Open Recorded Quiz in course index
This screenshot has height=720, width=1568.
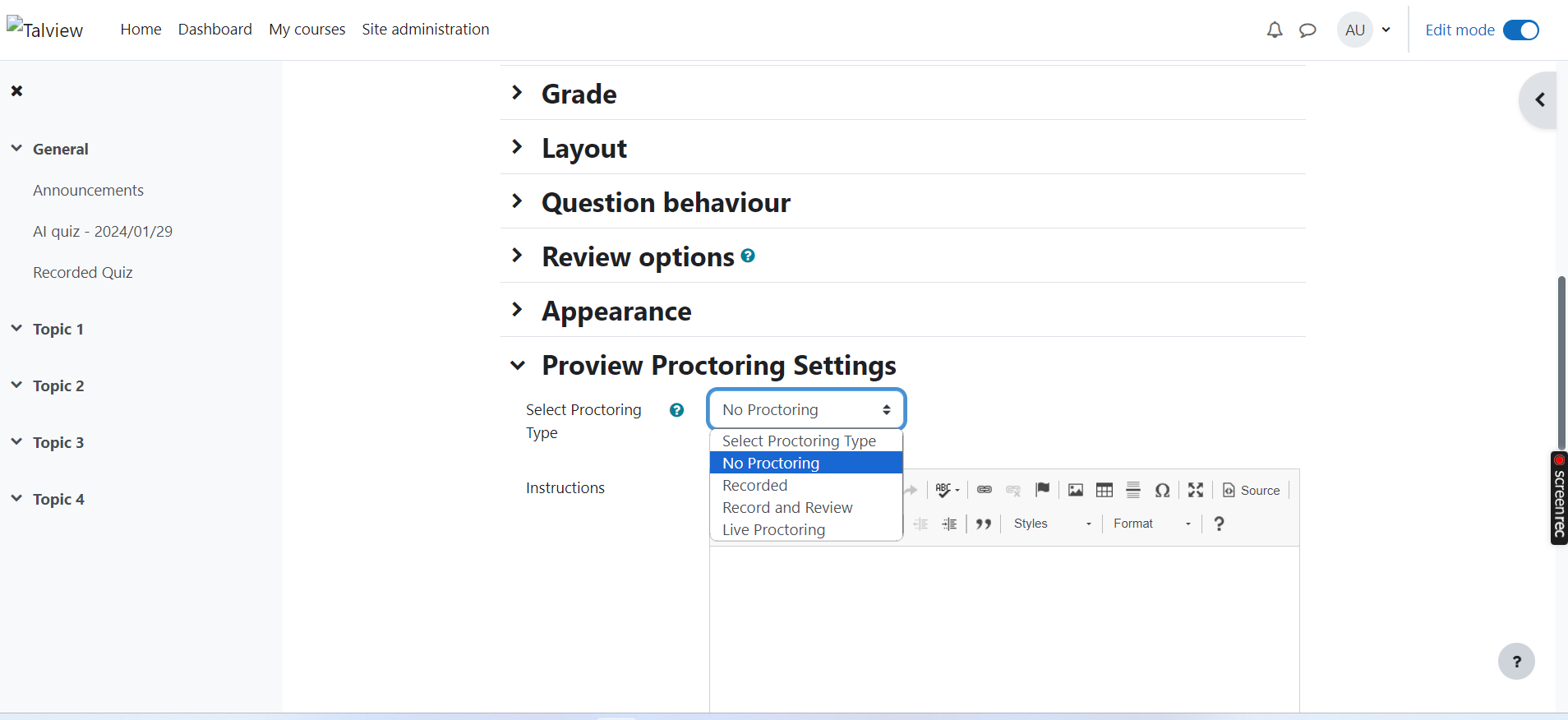(83, 272)
